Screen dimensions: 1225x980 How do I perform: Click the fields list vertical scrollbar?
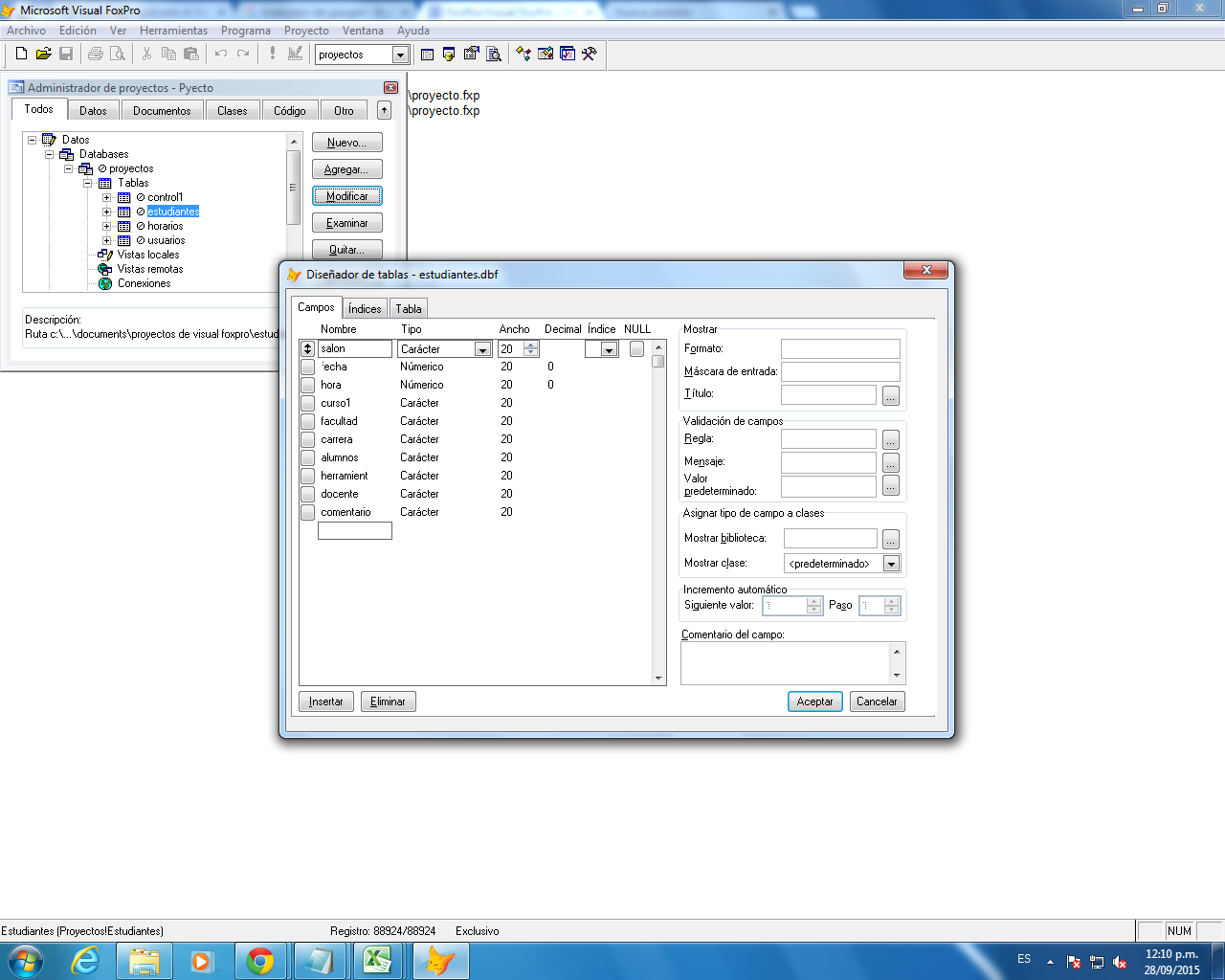tap(658, 513)
